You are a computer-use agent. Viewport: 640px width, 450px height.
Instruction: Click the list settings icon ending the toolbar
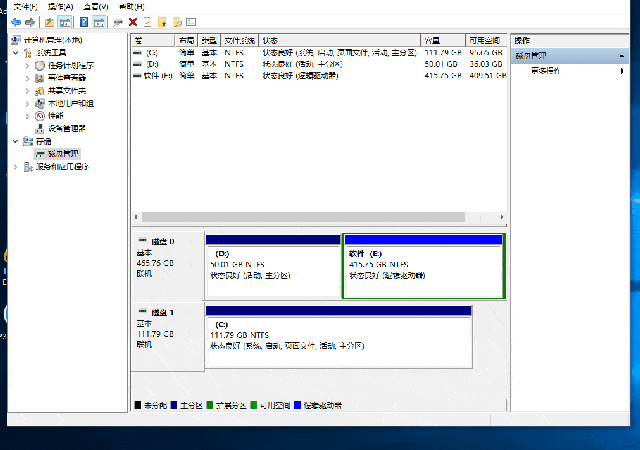point(191,22)
